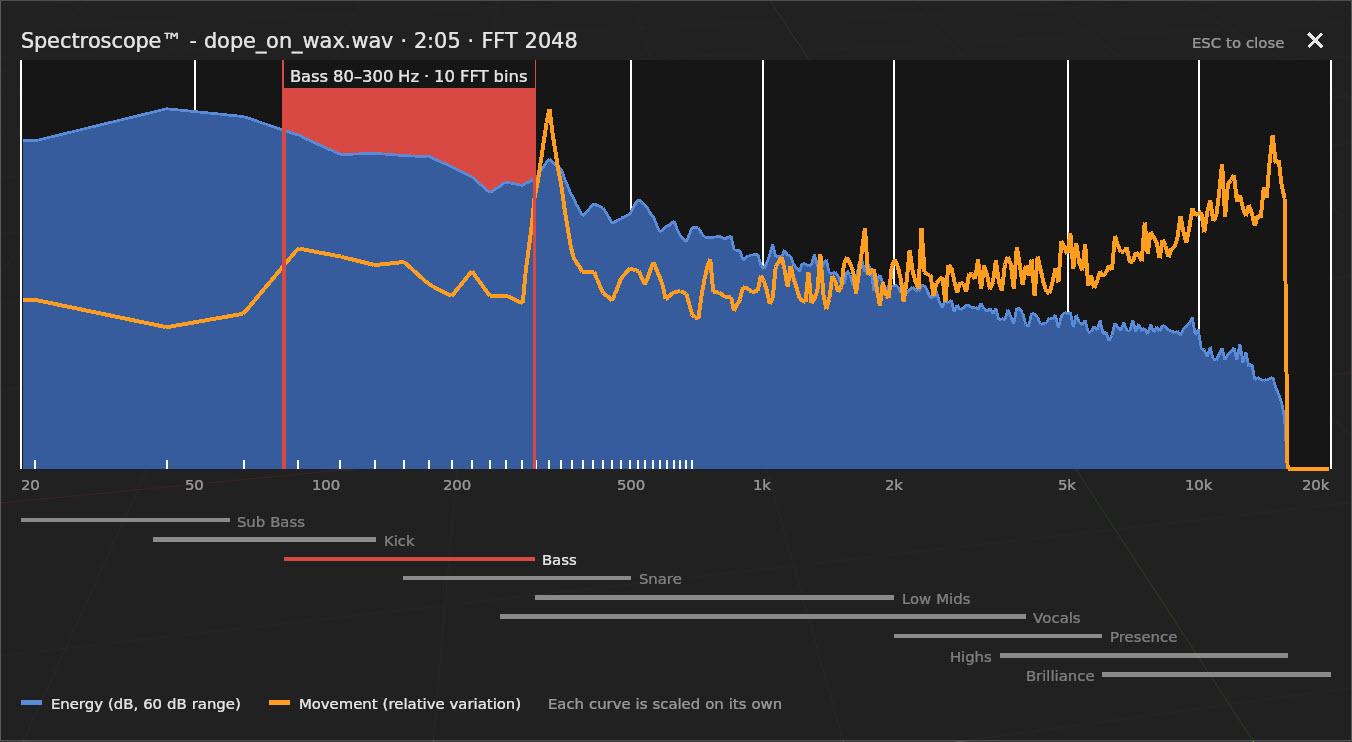Close the Spectroscope overlay with the X
Image resolution: width=1352 pixels, height=742 pixels.
(1315, 40)
